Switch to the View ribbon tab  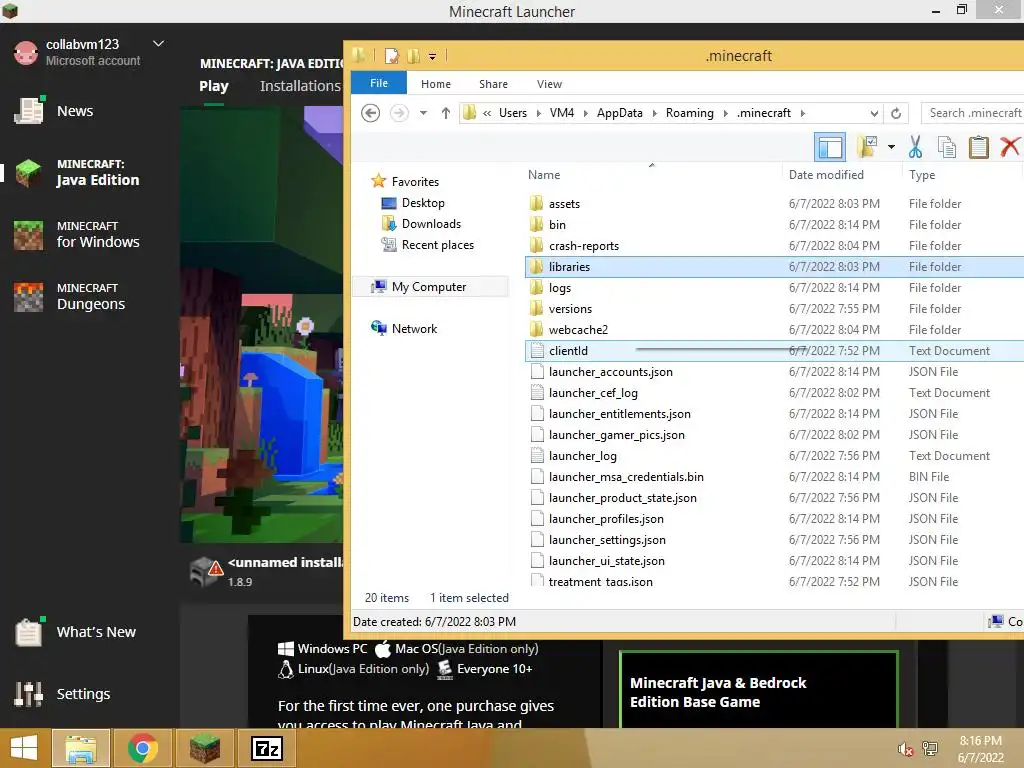(549, 84)
